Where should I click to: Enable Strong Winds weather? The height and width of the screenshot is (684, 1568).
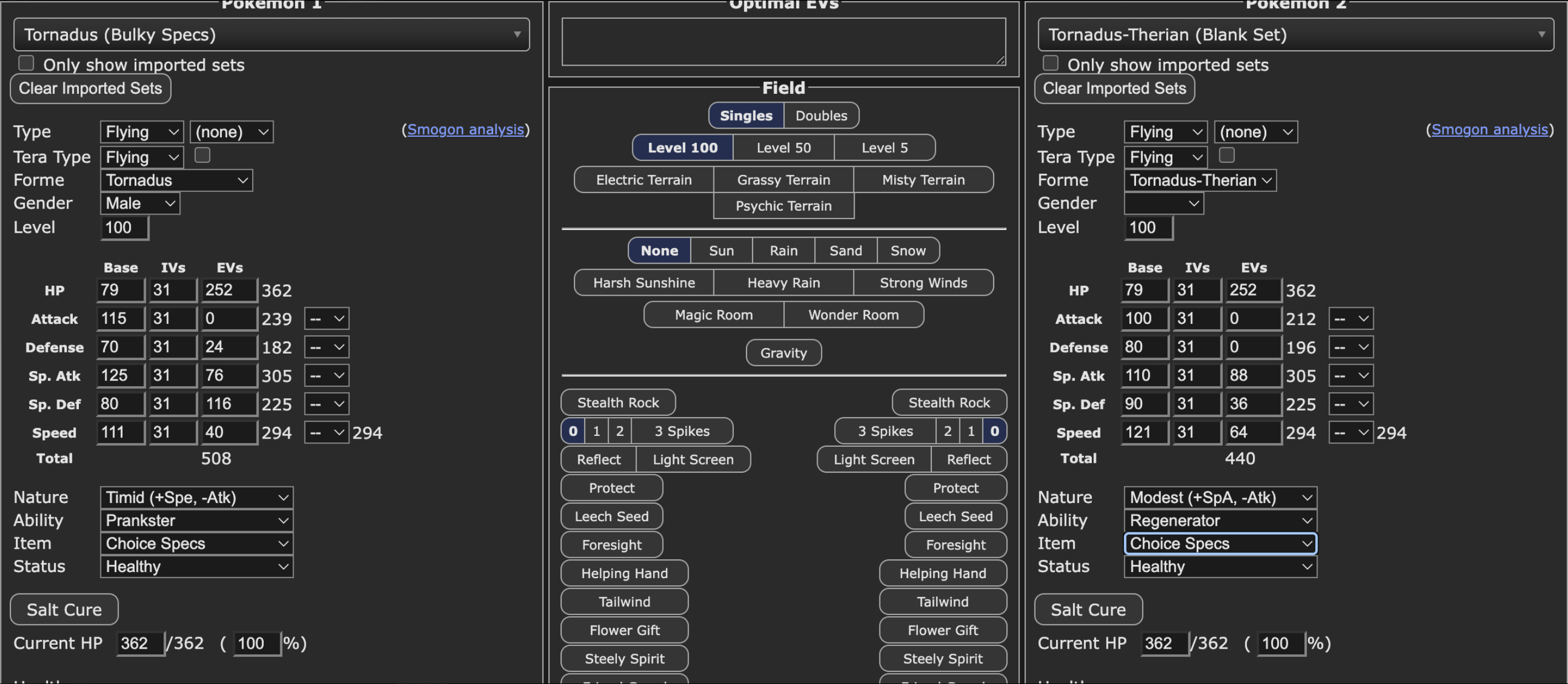pyautogui.click(x=924, y=283)
